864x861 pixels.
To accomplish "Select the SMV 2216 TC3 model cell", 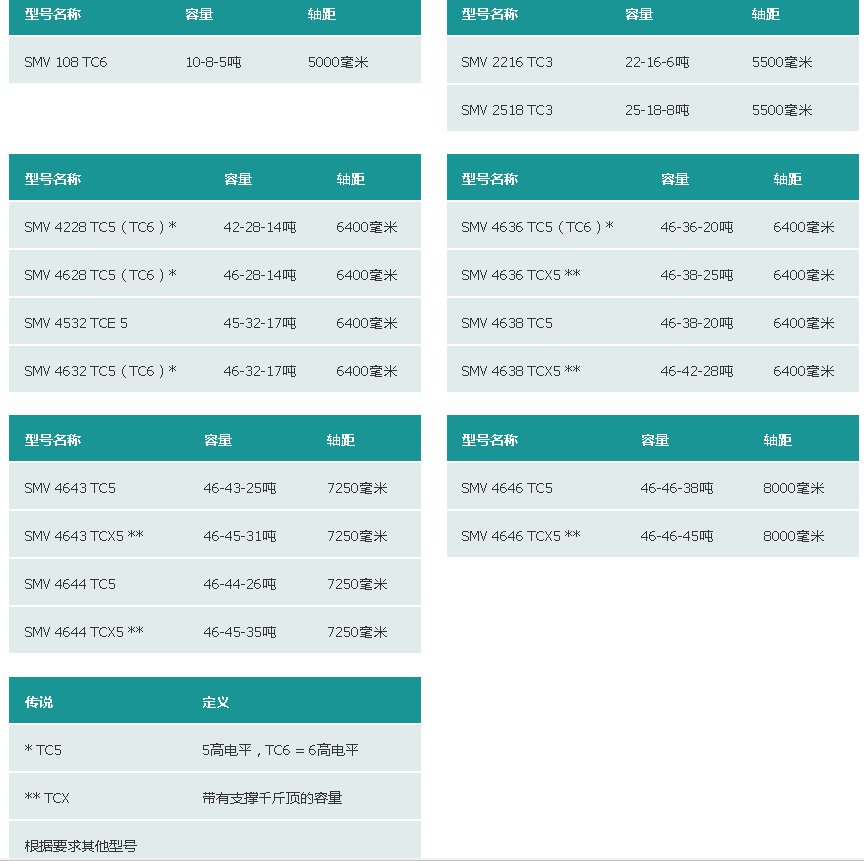I will tap(506, 62).
